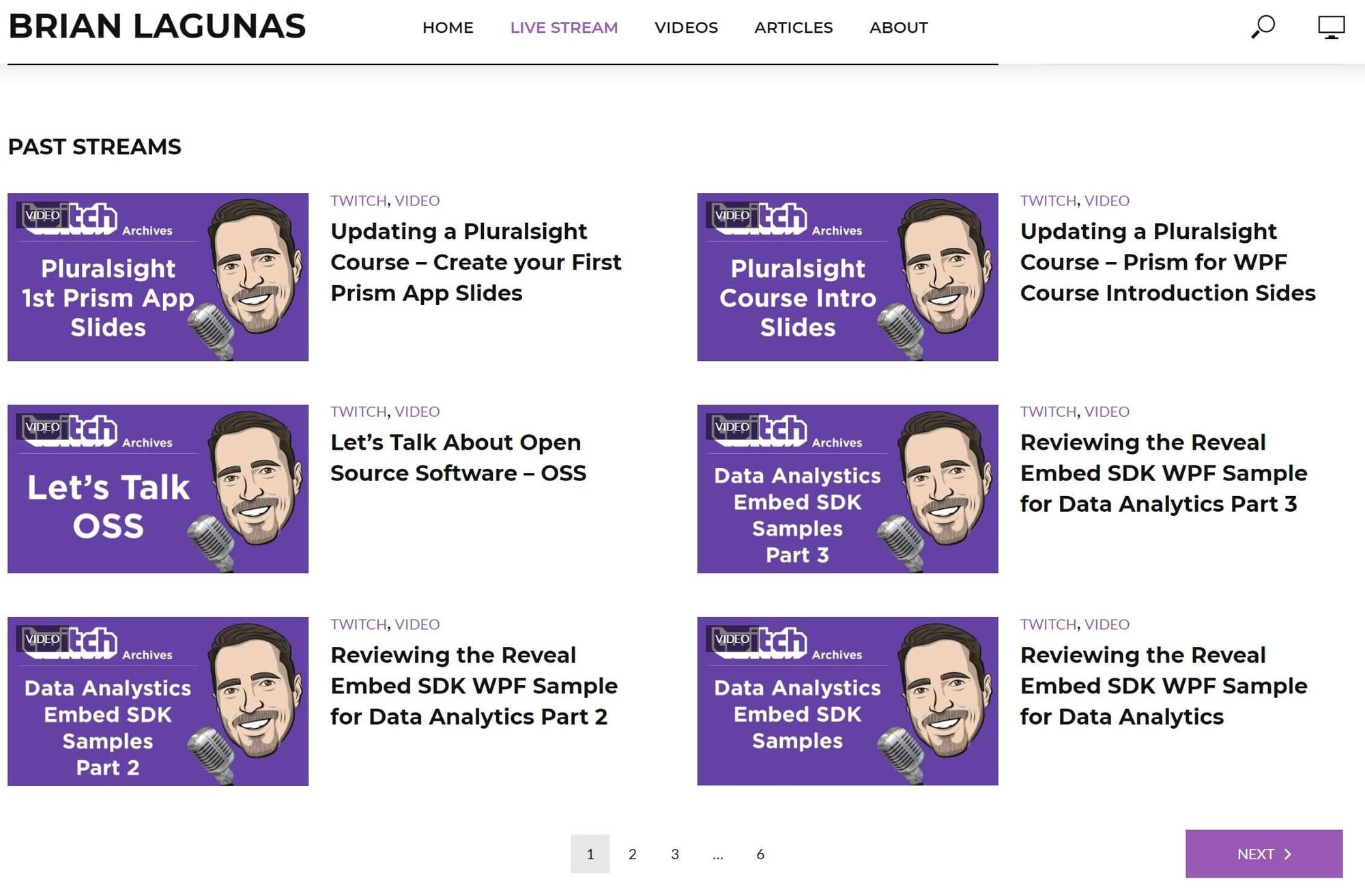The width and height of the screenshot is (1365, 896).
Task: Open 'Prism for WPF Course Introduction Sides' title
Action: pyautogui.click(x=1168, y=262)
